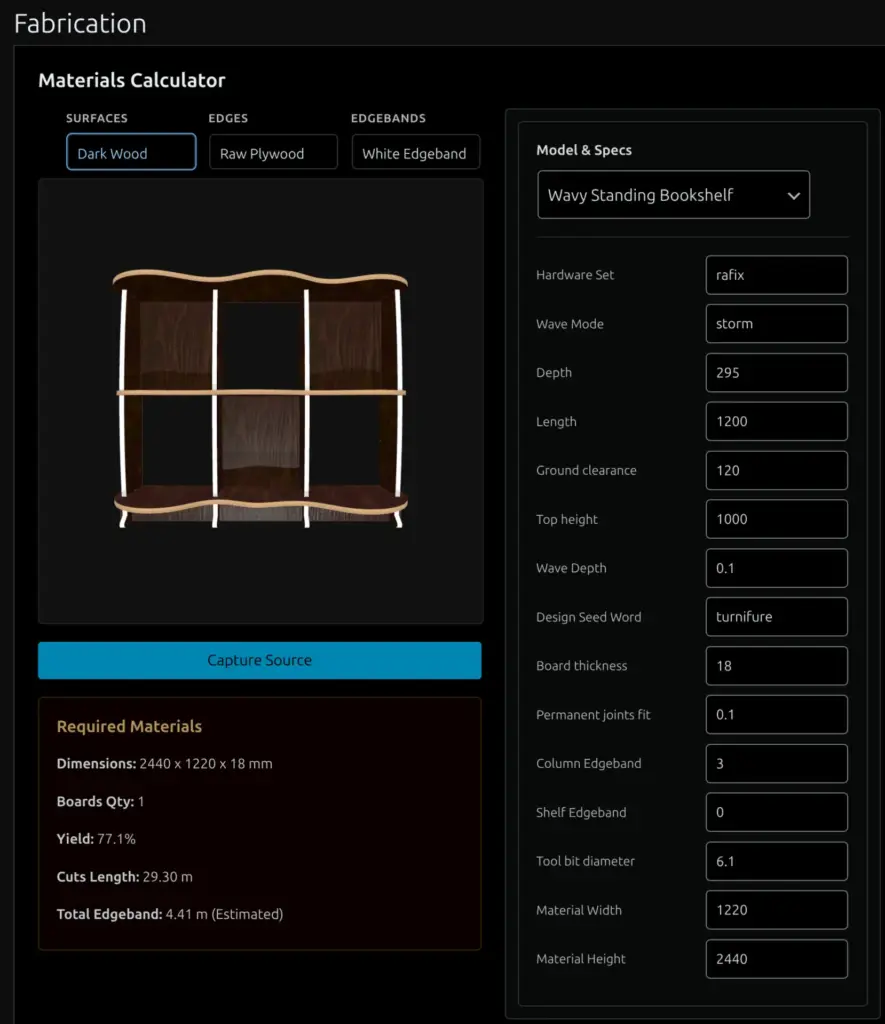
Task: Focus the Hardware Set field with rafix
Action: (777, 275)
